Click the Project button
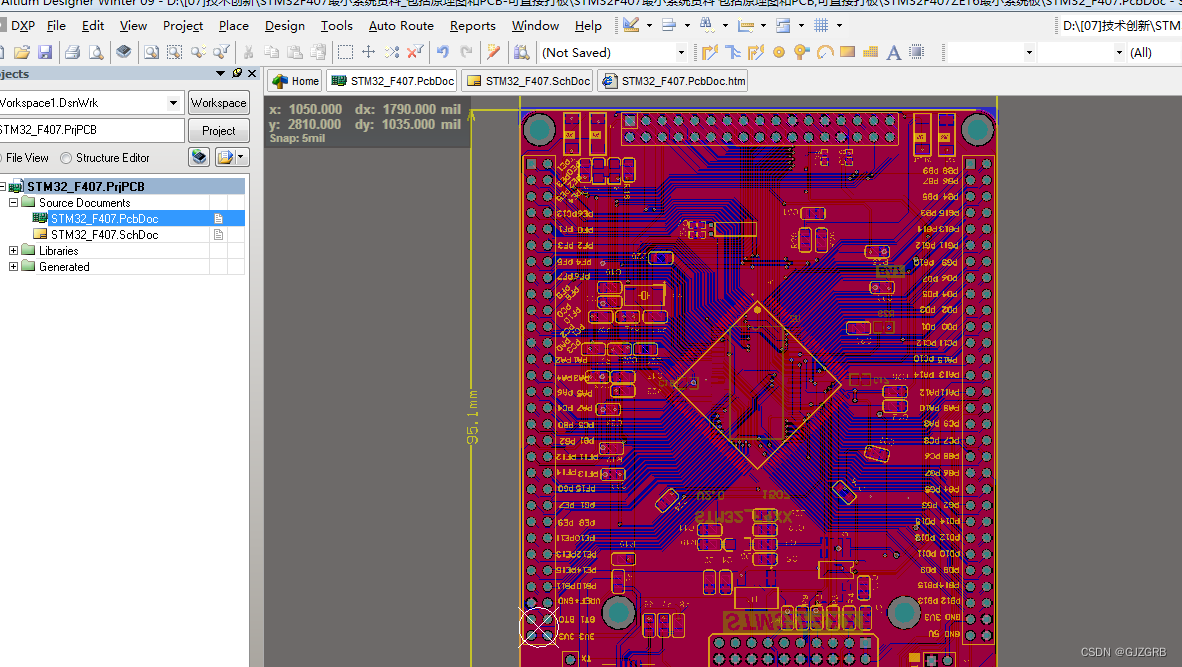The height and width of the screenshot is (667, 1182). click(219, 130)
